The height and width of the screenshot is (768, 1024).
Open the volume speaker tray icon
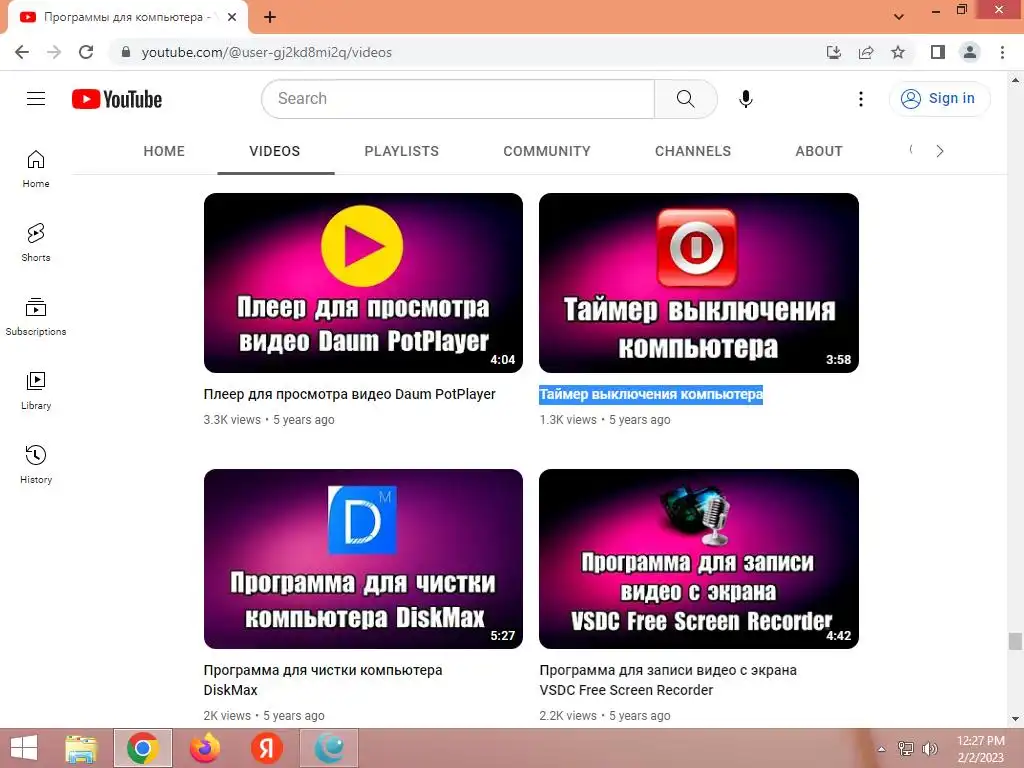point(929,749)
